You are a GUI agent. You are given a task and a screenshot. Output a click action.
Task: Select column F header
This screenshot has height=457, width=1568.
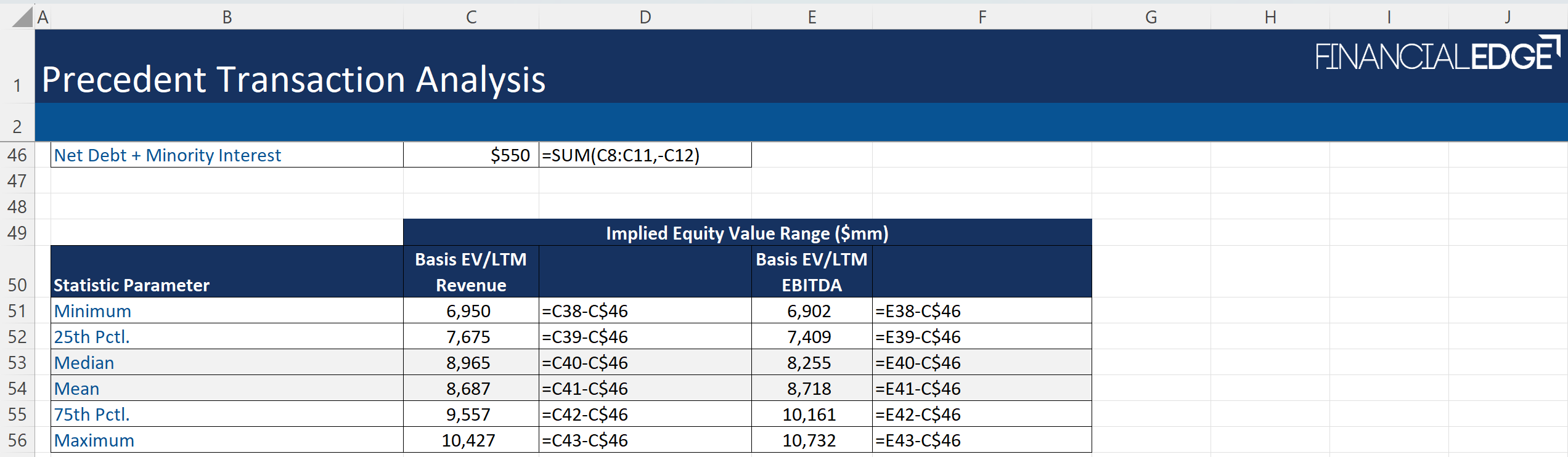[982, 17]
